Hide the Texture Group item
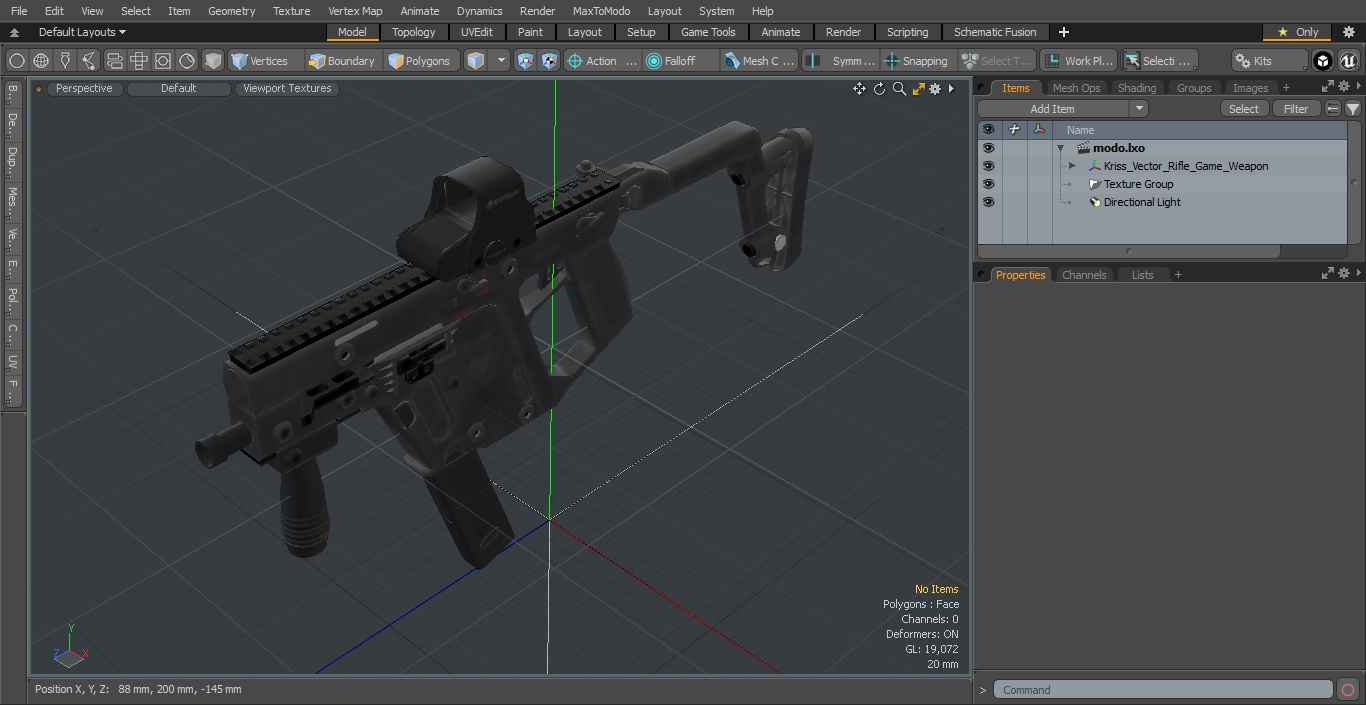 tap(988, 184)
